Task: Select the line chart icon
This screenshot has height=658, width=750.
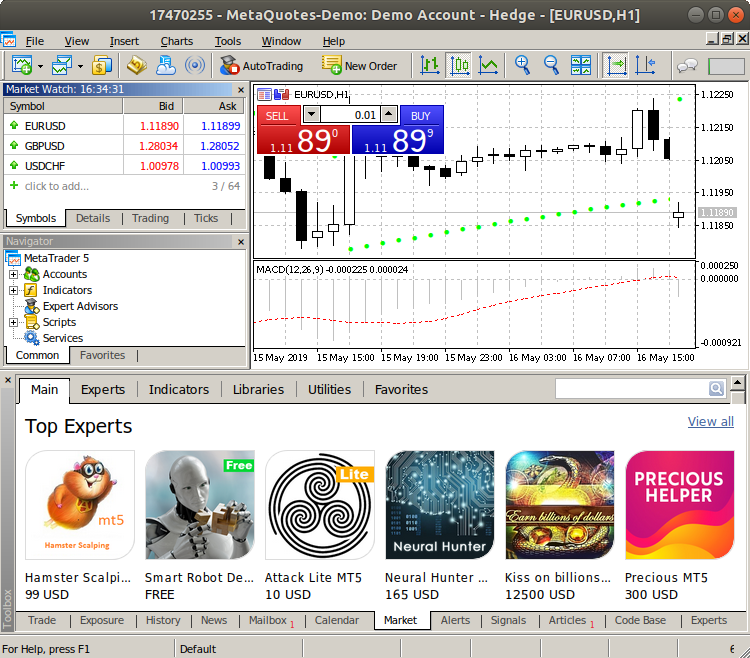Action: (x=489, y=66)
